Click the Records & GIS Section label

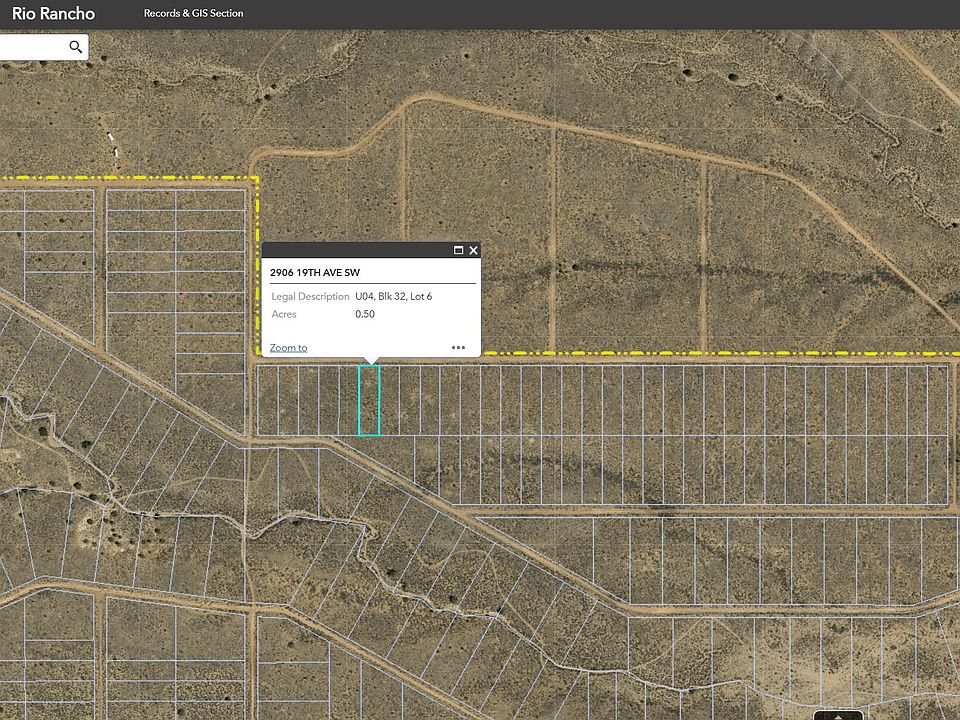[x=193, y=13]
